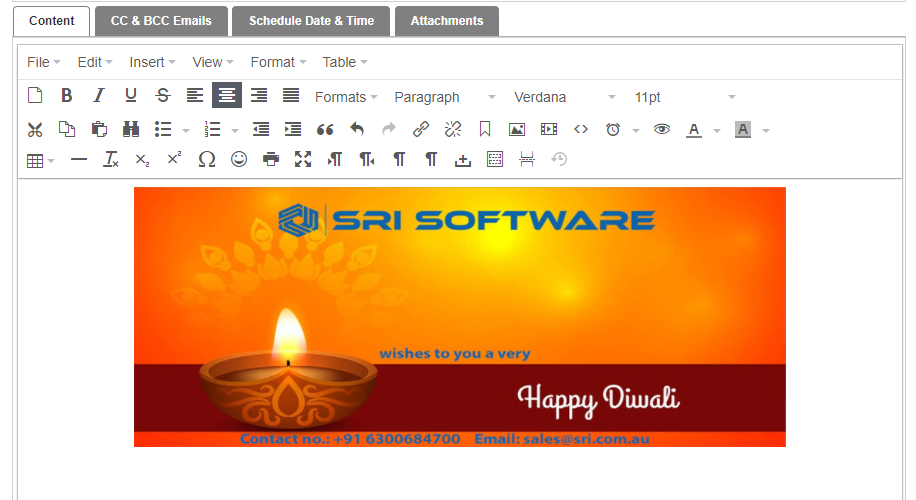916x500 pixels.
Task: Click the print icon
Action: 271,159
